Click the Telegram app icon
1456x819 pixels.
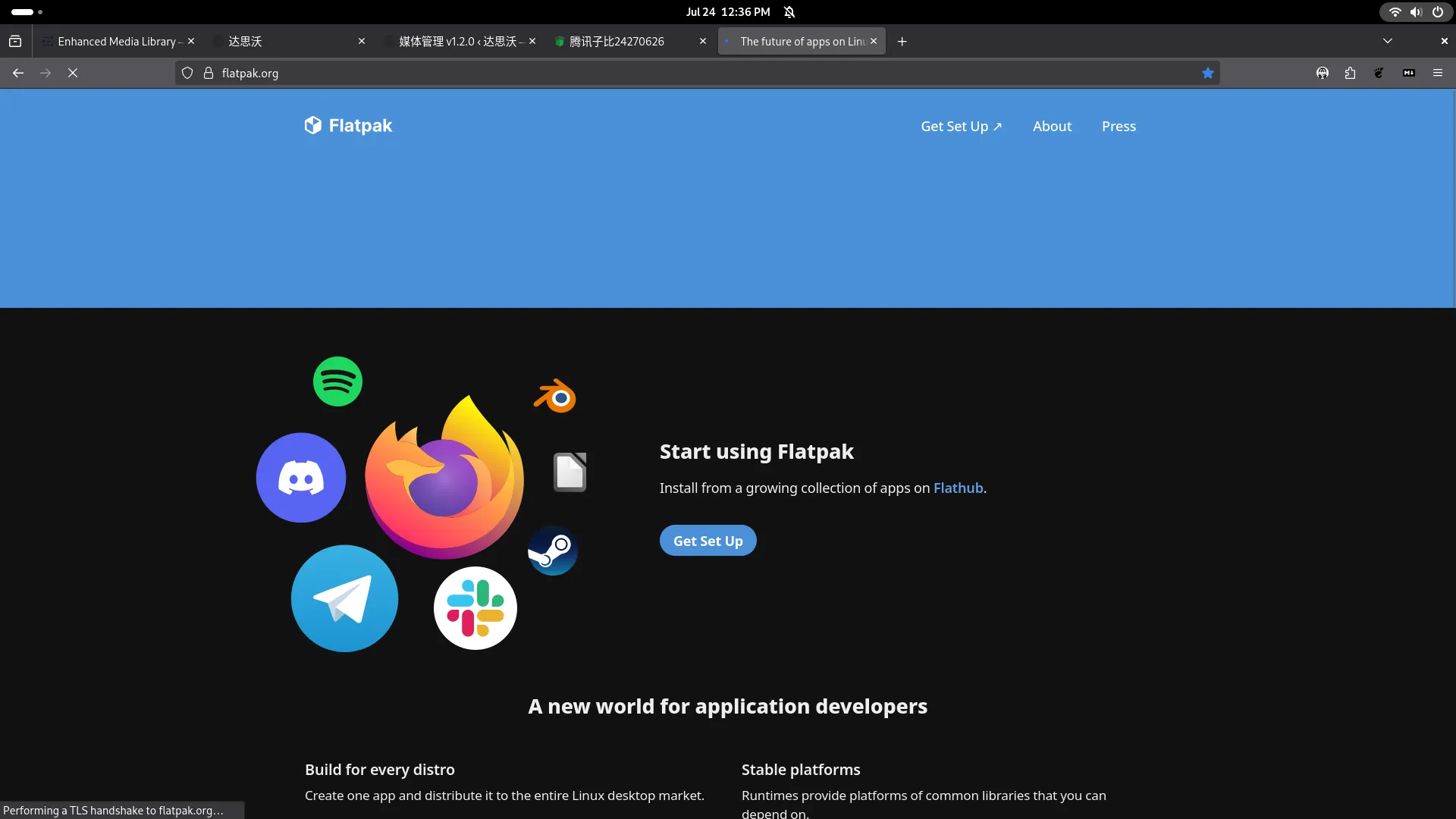344,598
